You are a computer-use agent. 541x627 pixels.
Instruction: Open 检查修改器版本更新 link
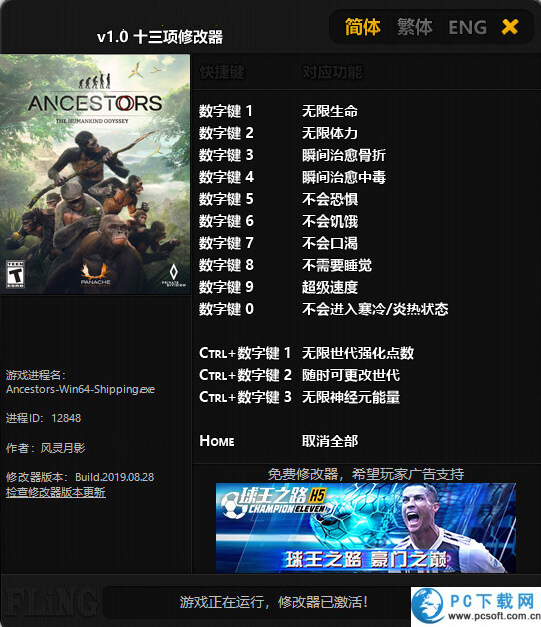56,492
